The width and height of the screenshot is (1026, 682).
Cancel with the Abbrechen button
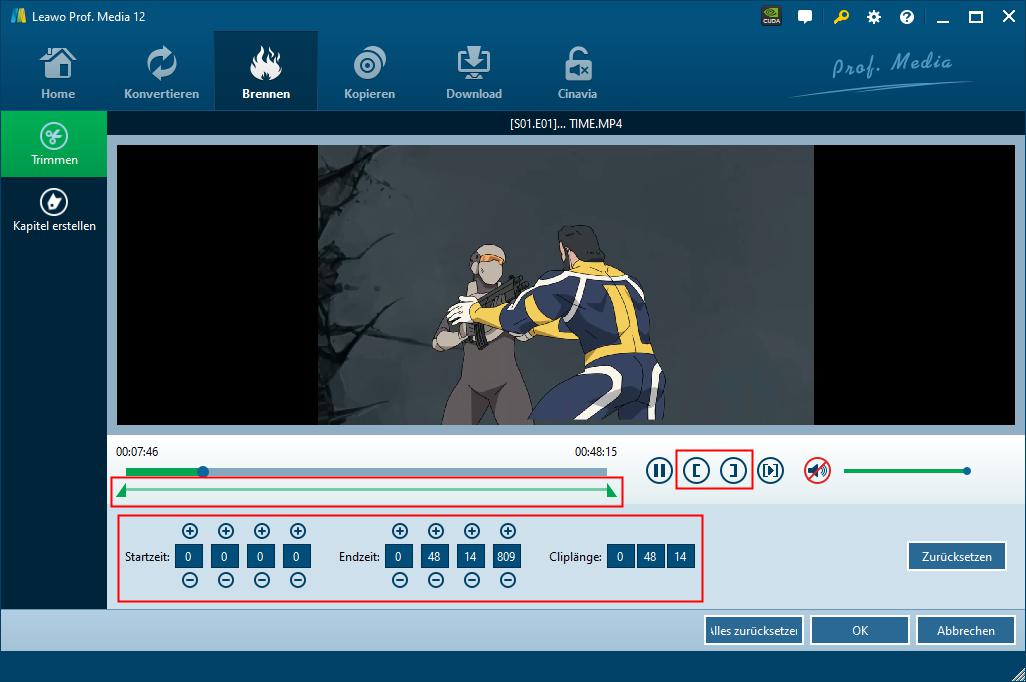(965, 630)
